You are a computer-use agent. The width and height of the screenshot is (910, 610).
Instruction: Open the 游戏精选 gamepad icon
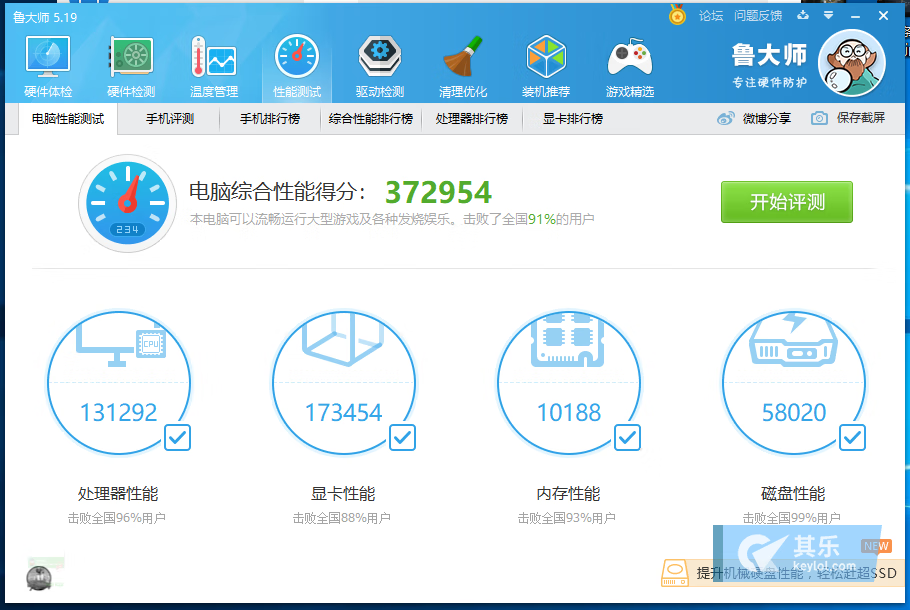pos(630,67)
